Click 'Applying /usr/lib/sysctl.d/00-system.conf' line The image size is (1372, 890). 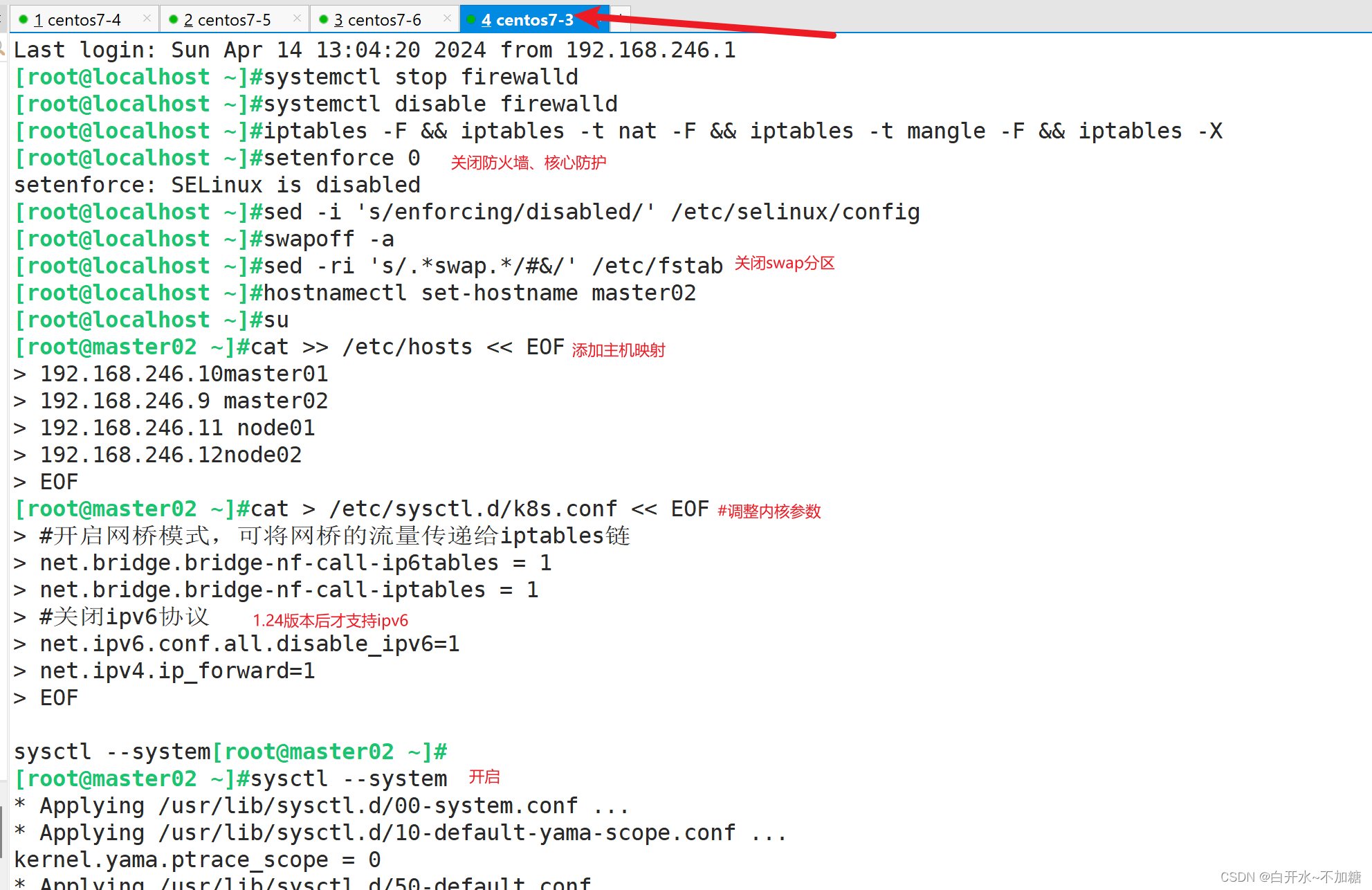point(322,806)
